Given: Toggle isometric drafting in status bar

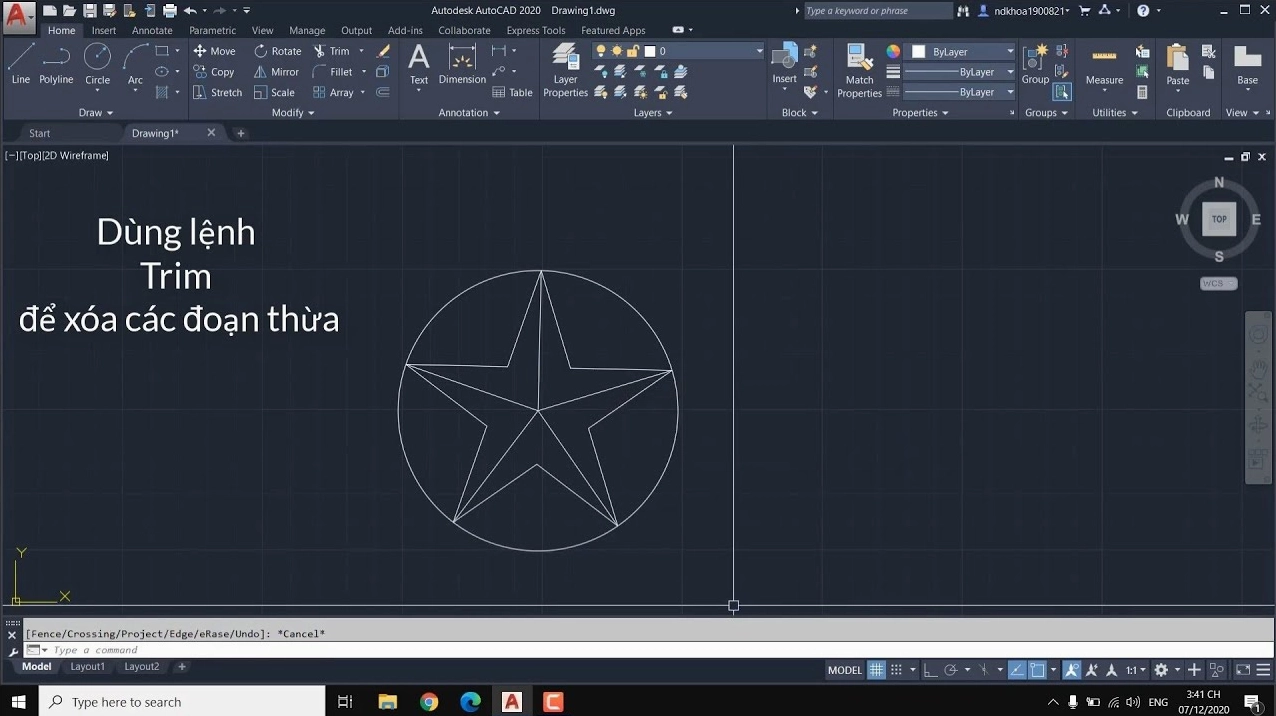Looking at the screenshot, I should coord(984,670).
